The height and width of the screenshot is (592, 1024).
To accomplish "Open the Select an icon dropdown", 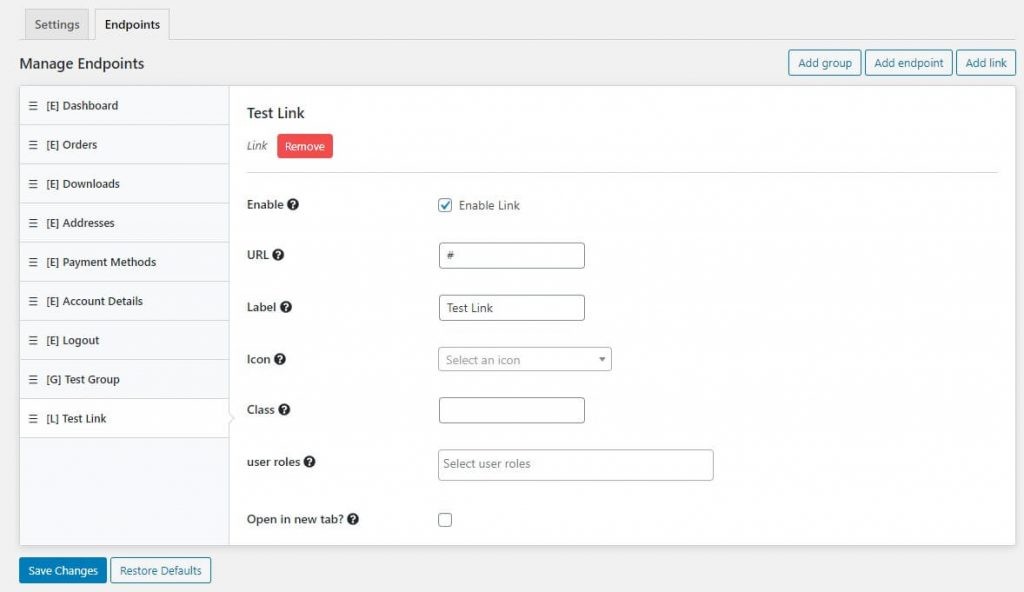I will [524, 360].
